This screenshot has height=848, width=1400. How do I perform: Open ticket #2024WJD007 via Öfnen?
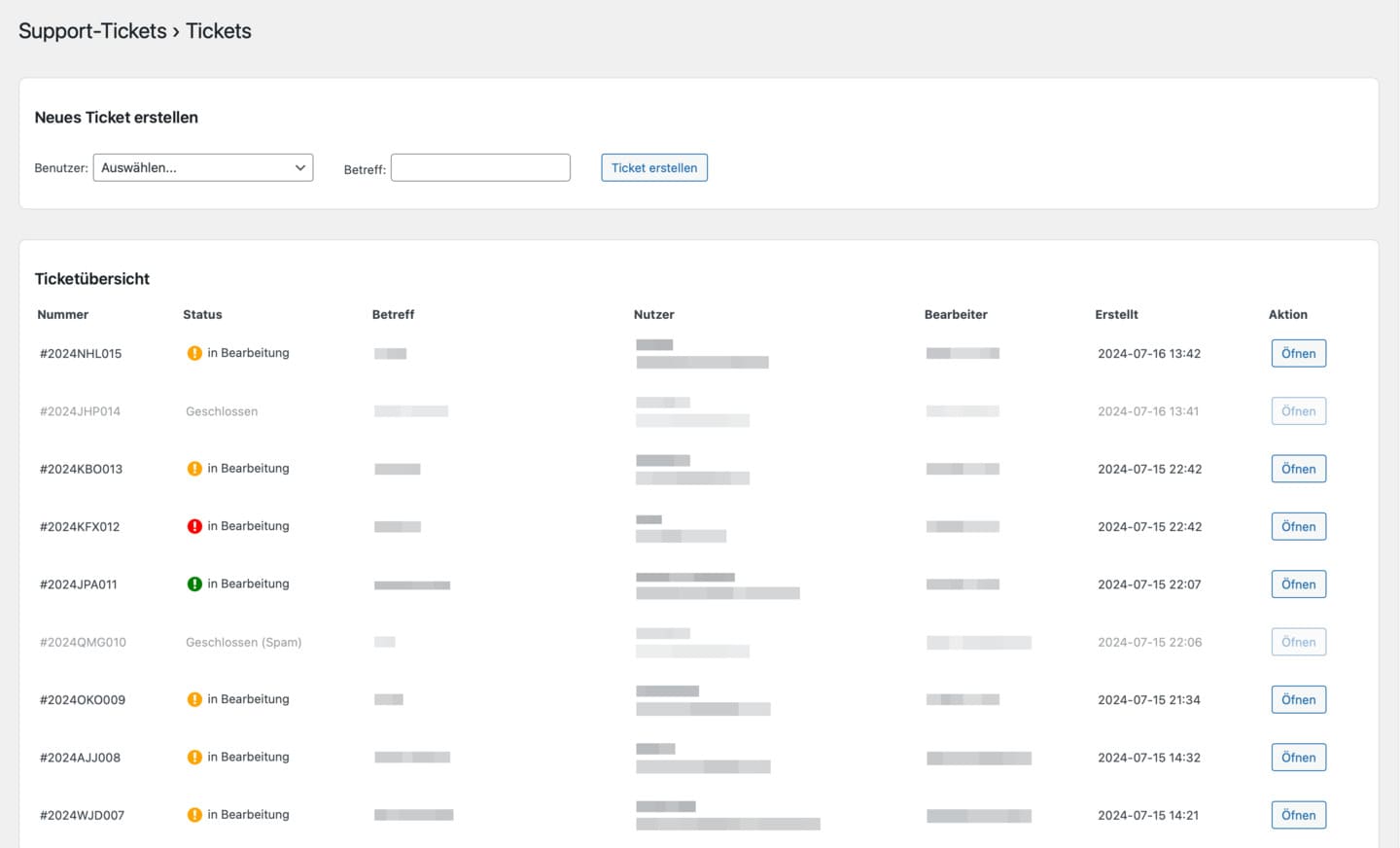(1298, 815)
